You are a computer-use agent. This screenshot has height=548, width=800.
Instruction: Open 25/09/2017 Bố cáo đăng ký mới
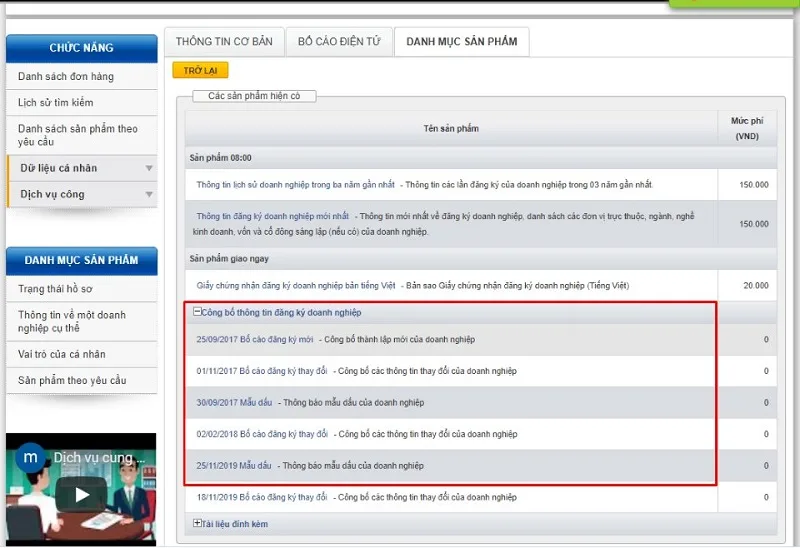pyautogui.click(x=255, y=339)
